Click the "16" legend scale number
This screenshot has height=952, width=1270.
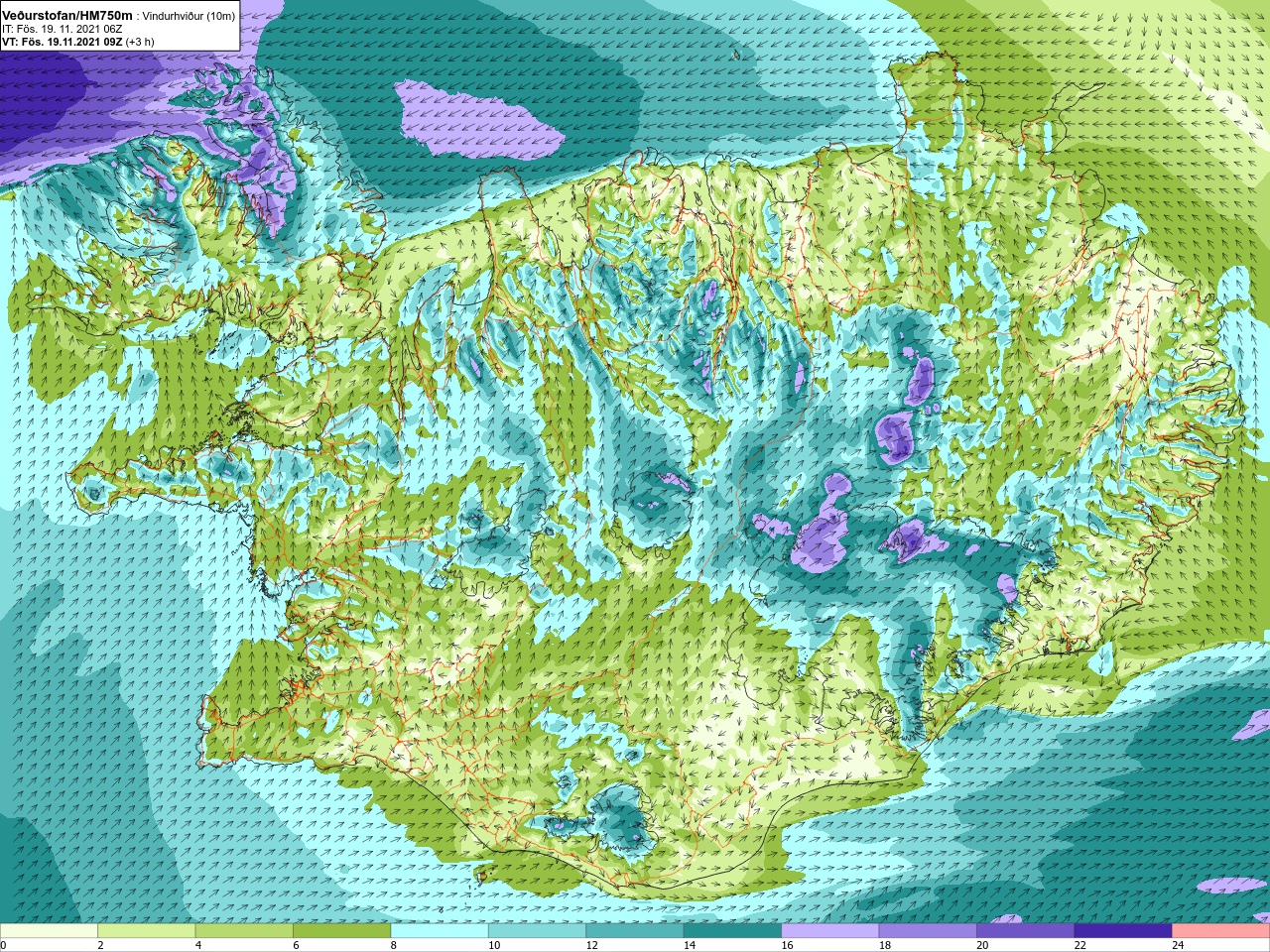tap(787, 945)
